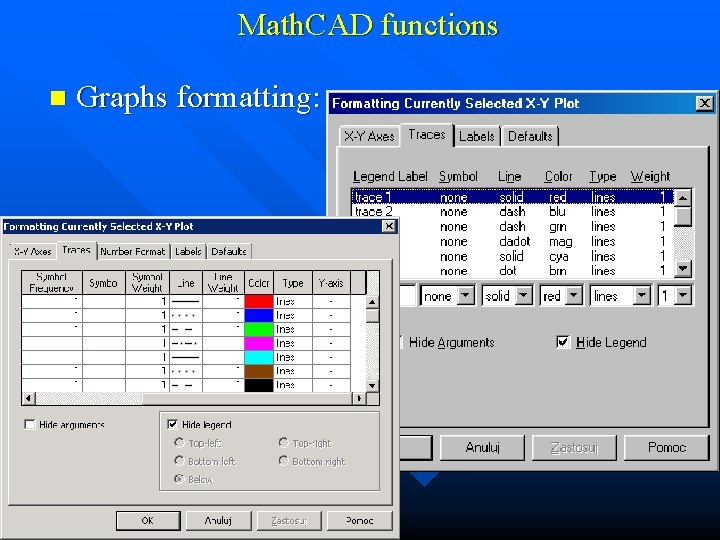Click Anuluj button in back dialog

[x=482, y=448]
